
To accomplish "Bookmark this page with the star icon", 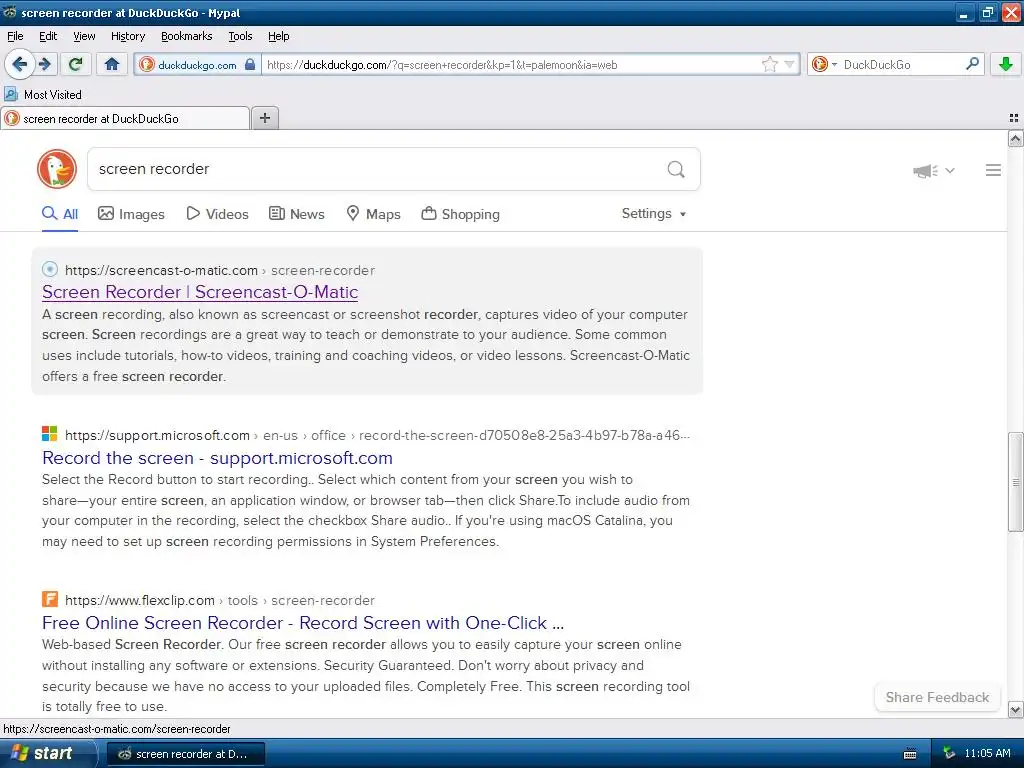I will 769,64.
